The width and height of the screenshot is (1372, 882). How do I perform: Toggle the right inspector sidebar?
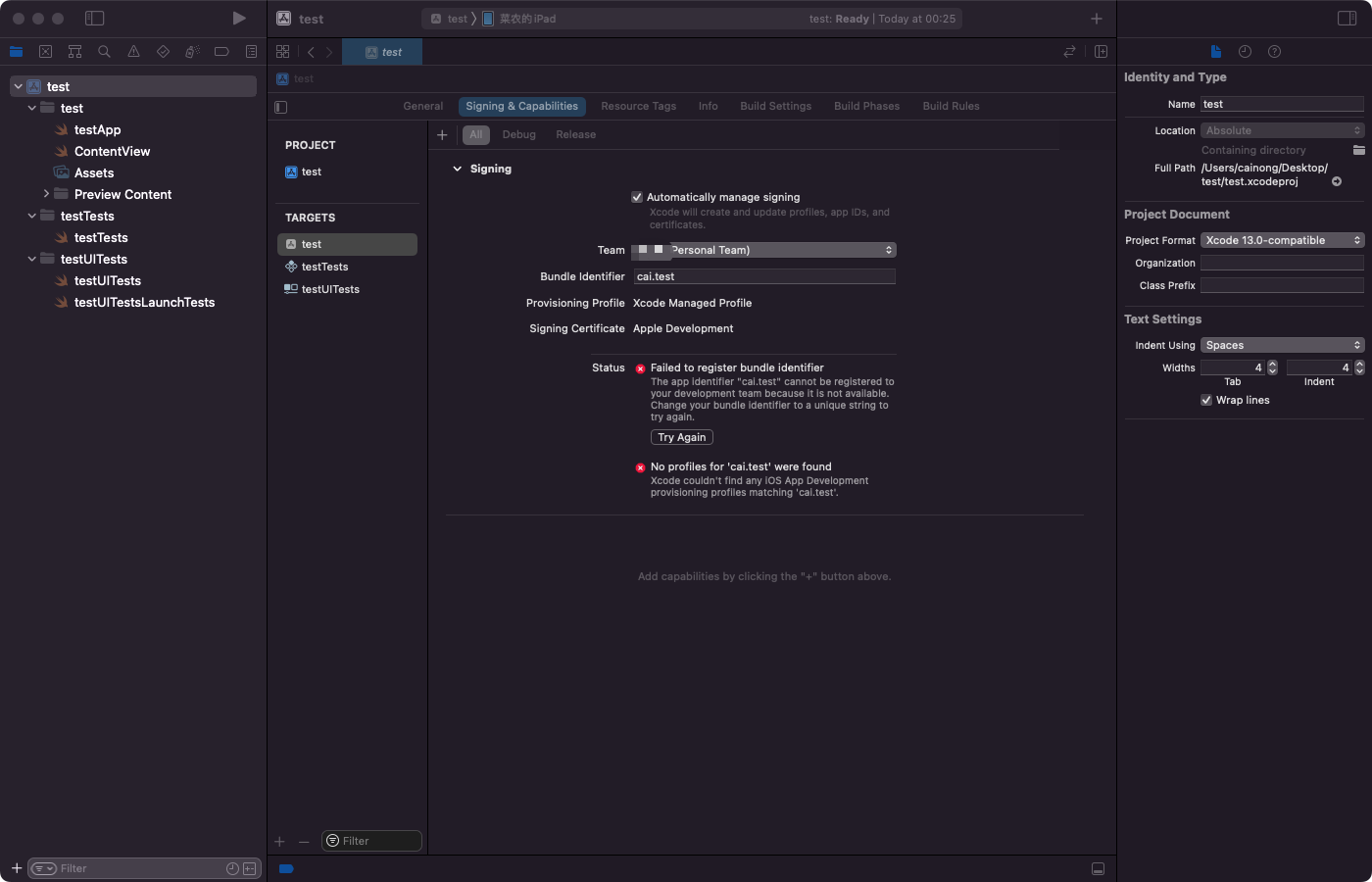coord(1347,19)
